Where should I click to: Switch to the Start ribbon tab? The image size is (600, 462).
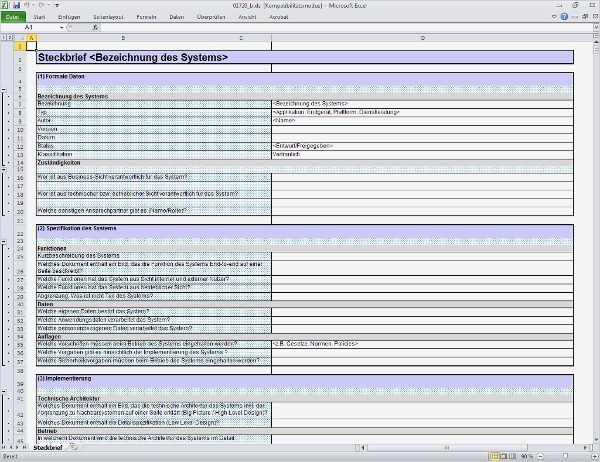click(x=39, y=17)
